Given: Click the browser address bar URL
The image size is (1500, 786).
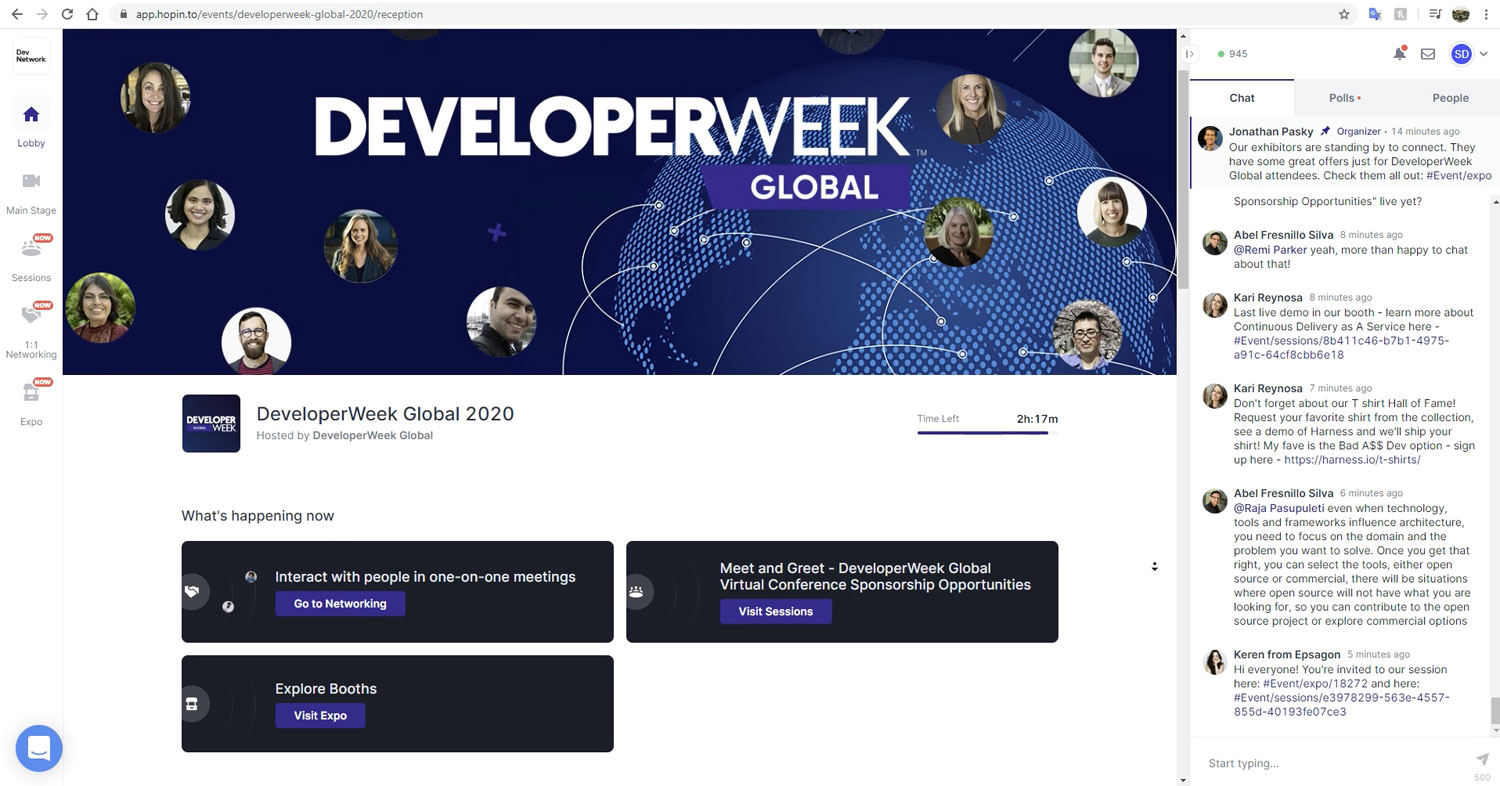Looking at the screenshot, I should [279, 14].
